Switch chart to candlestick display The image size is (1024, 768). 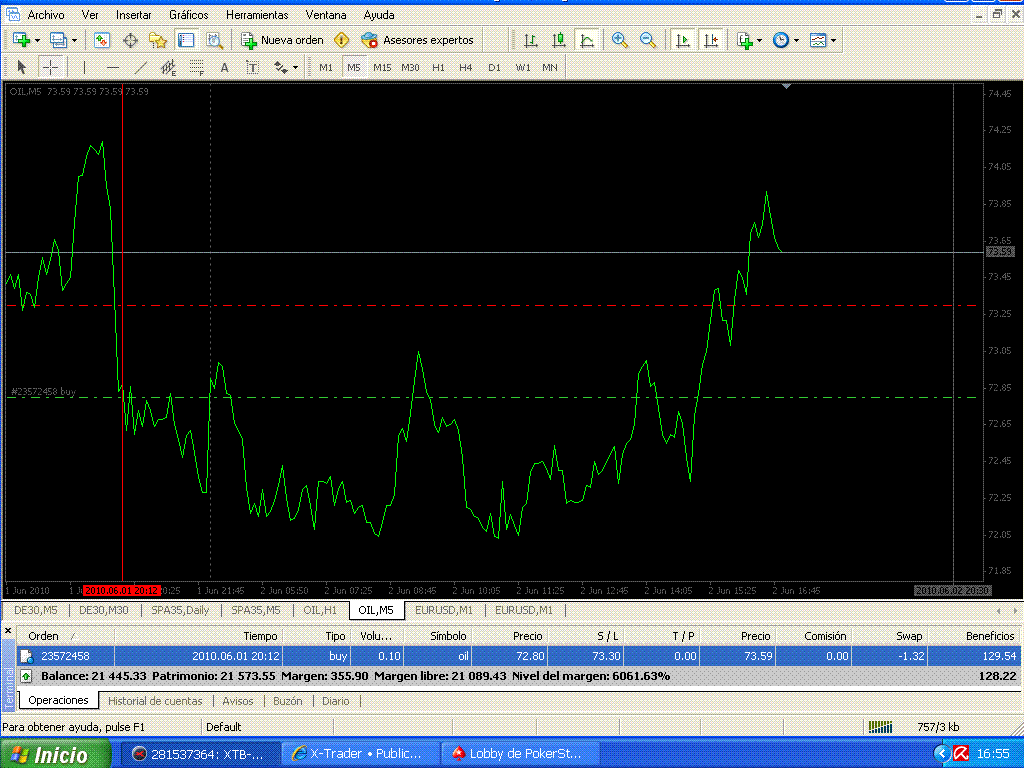pos(559,40)
